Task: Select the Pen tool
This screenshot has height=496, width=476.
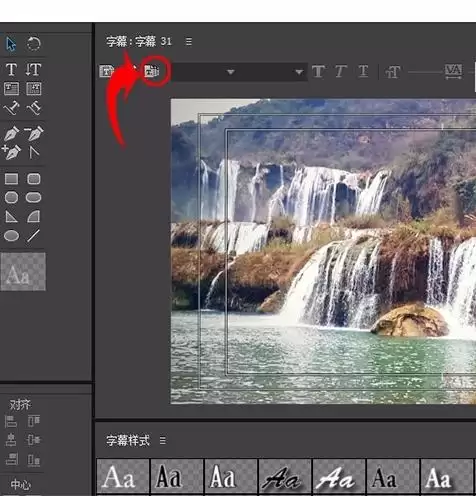Action: [x=11, y=134]
